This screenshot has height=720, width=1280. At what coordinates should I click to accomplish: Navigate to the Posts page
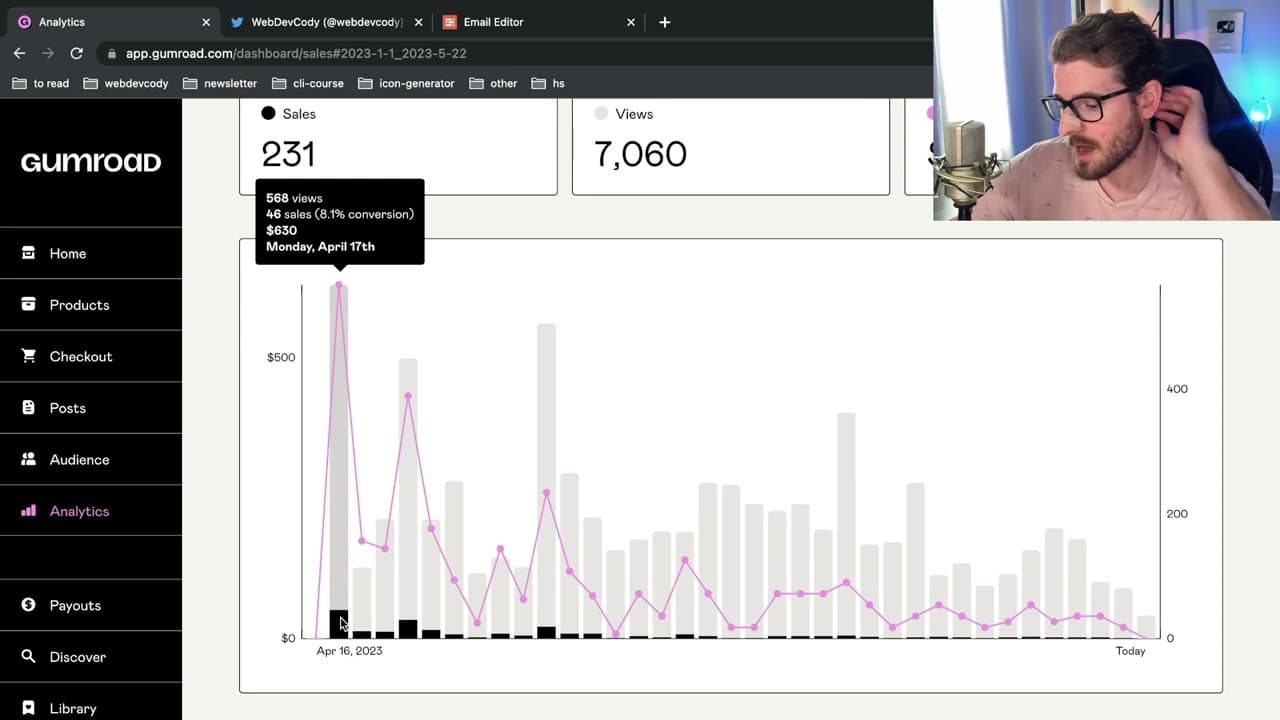91,407
